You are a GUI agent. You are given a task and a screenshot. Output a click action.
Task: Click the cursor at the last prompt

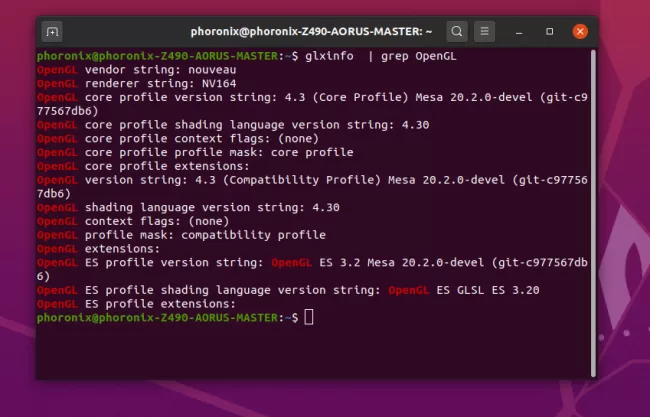309,318
